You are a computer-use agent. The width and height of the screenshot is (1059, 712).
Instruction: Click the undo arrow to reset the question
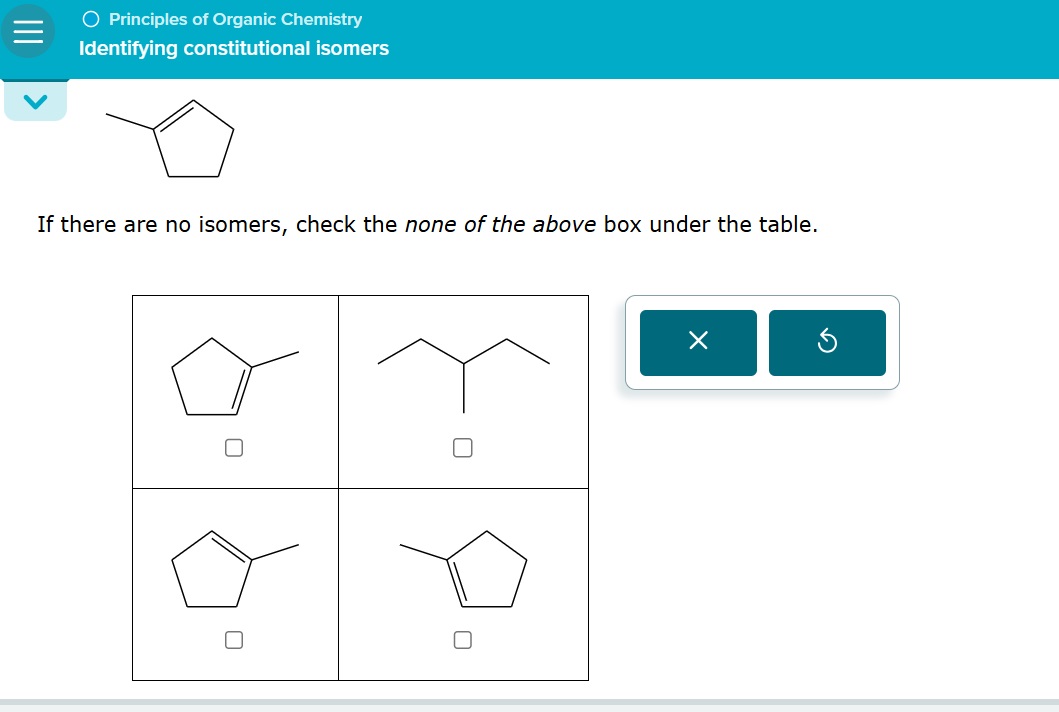(827, 342)
